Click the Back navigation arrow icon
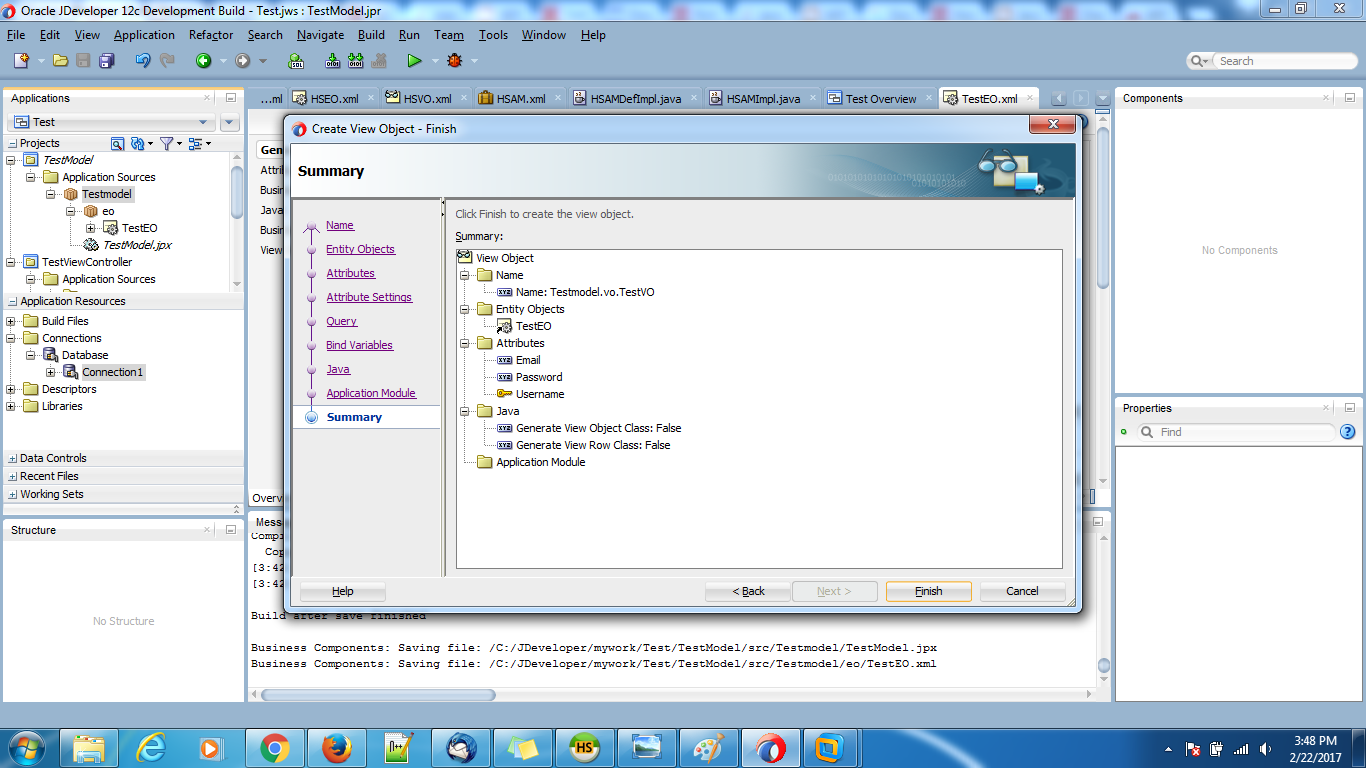1366x768 pixels. click(206, 60)
